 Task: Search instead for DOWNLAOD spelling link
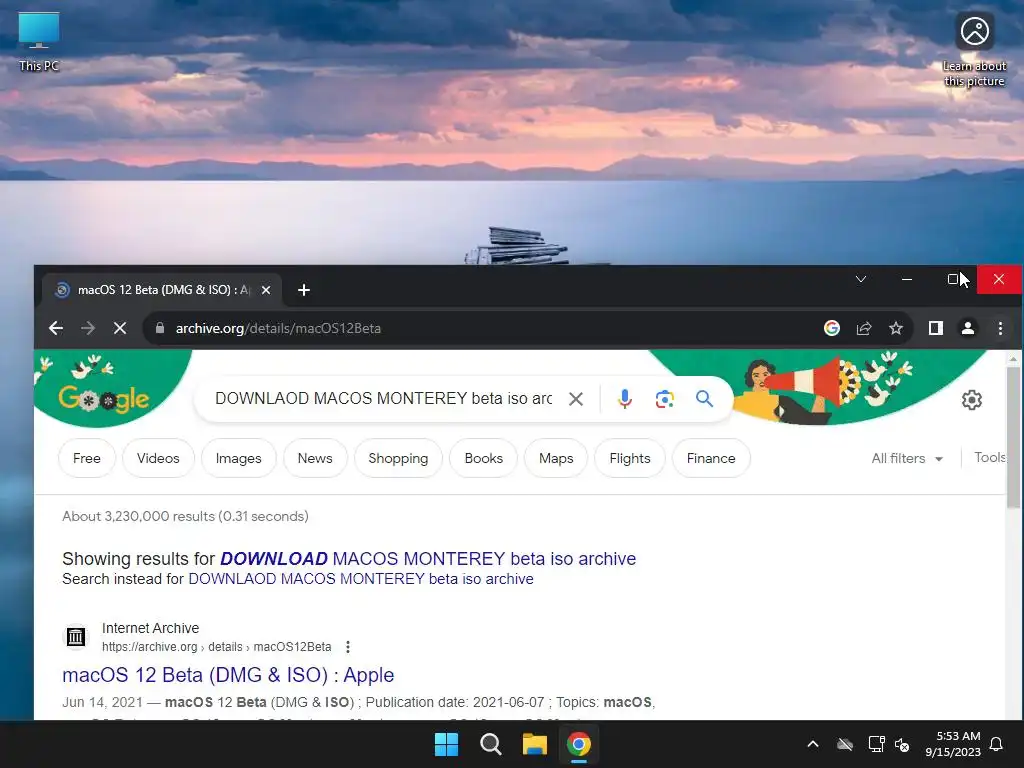pos(360,579)
